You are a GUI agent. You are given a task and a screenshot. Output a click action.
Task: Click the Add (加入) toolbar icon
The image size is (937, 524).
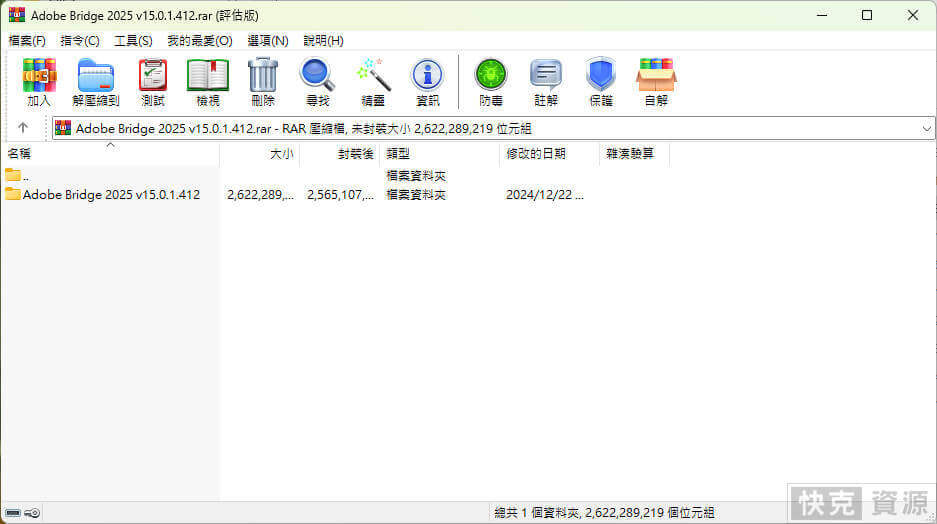(39, 82)
